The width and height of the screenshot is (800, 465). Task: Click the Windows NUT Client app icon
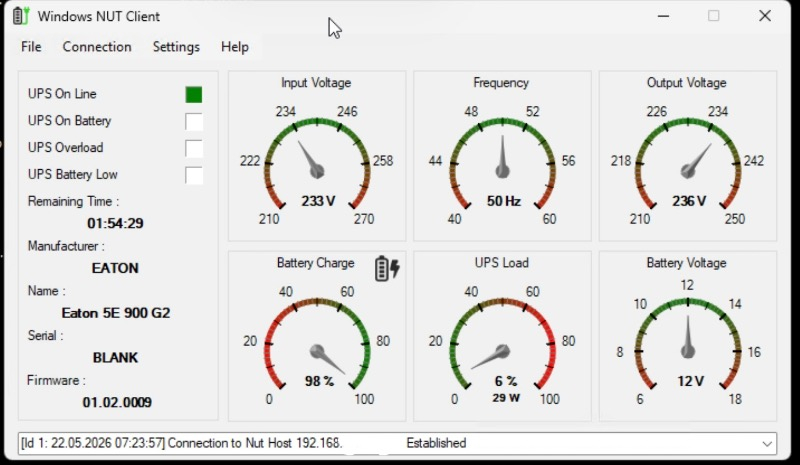tap(20, 16)
